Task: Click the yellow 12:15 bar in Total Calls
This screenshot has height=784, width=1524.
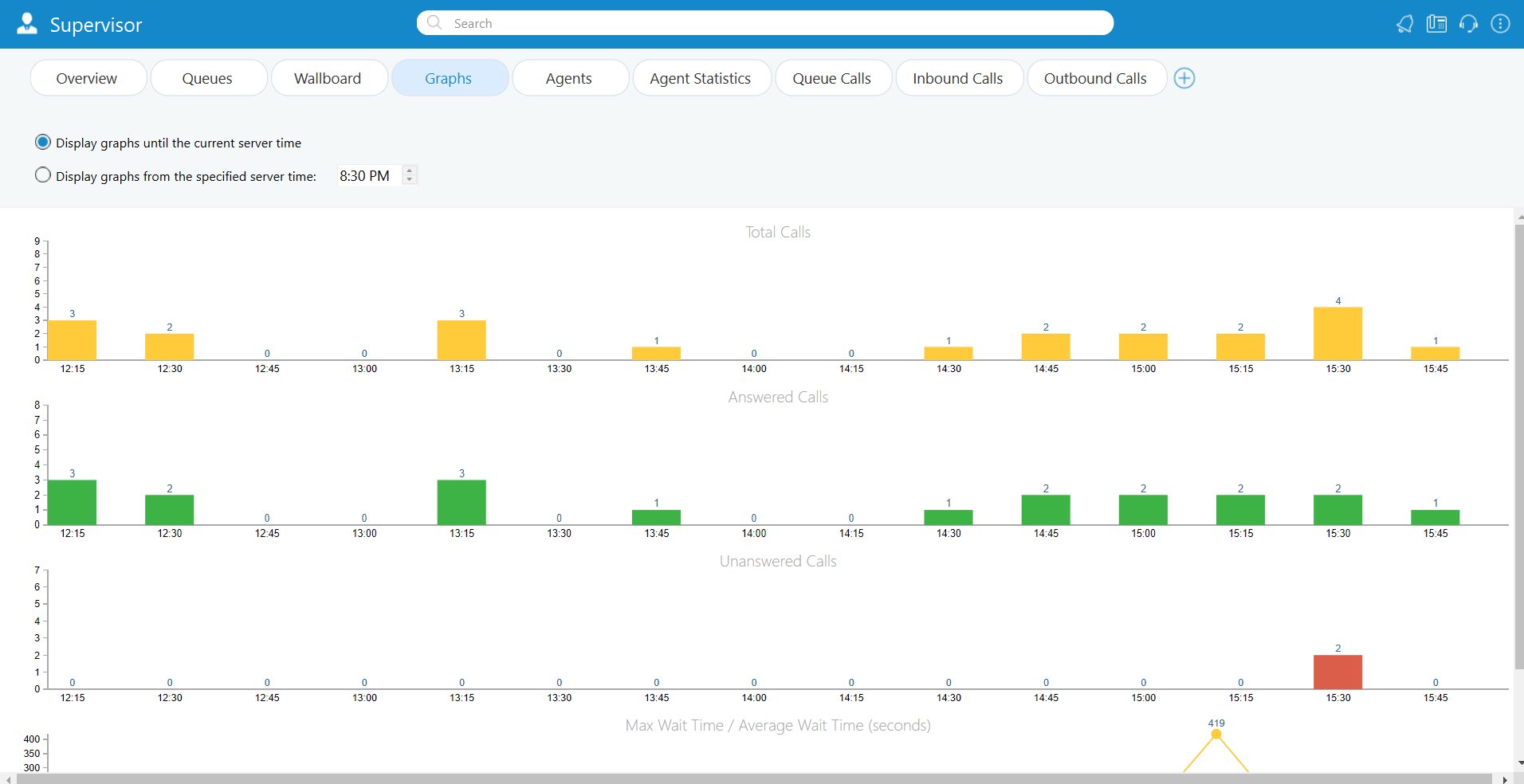Action: point(72,340)
